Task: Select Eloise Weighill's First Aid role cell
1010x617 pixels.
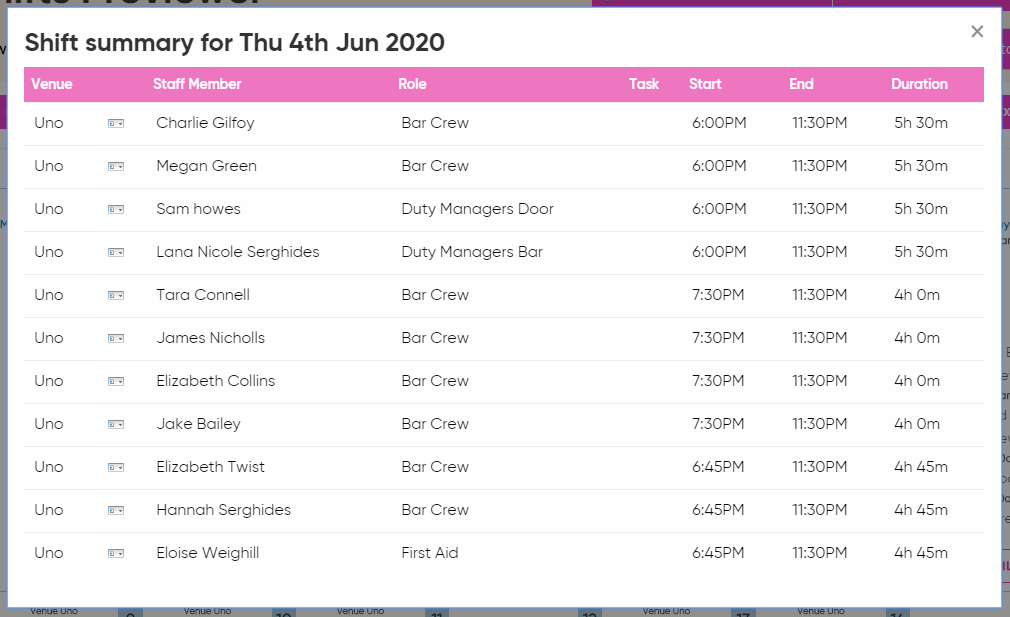Action: coord(430,553)
